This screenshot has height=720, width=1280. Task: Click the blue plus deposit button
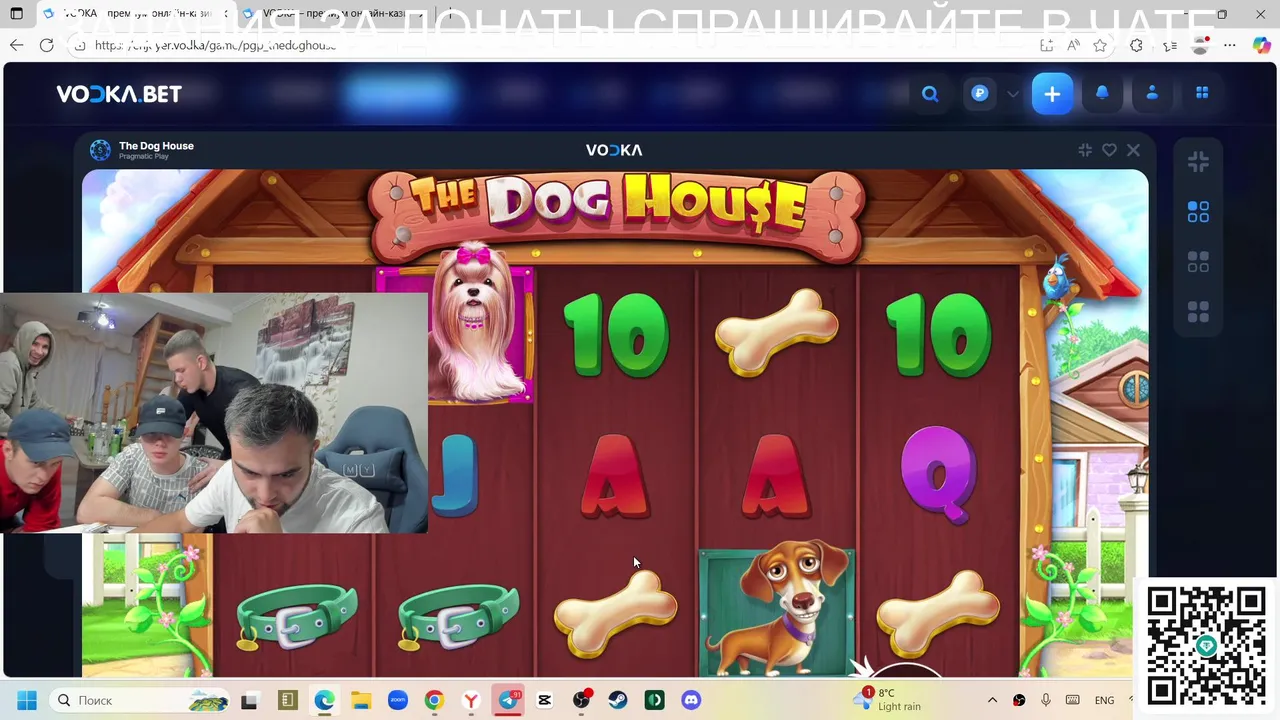coord(1052,94)
